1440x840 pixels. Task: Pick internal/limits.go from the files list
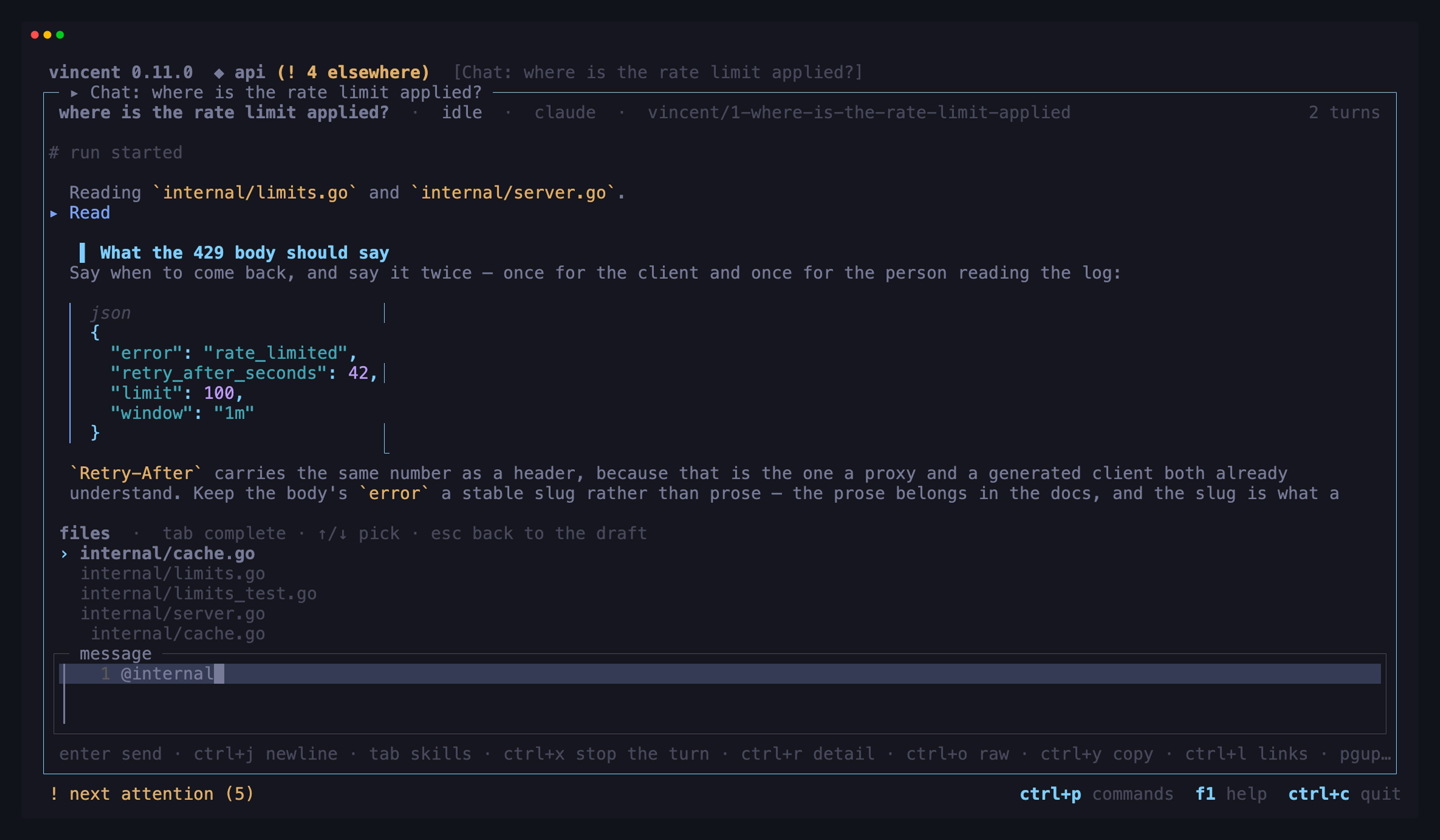coord(173,574)
